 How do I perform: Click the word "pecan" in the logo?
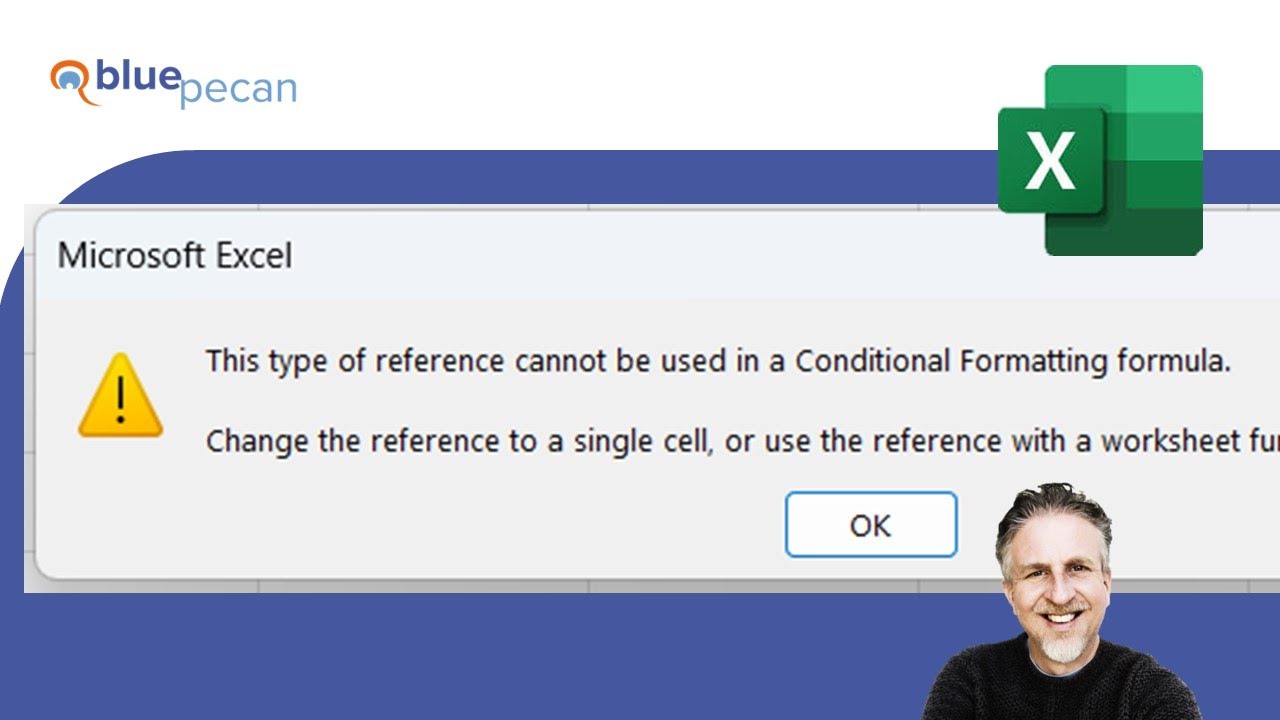tap(237, 91)
